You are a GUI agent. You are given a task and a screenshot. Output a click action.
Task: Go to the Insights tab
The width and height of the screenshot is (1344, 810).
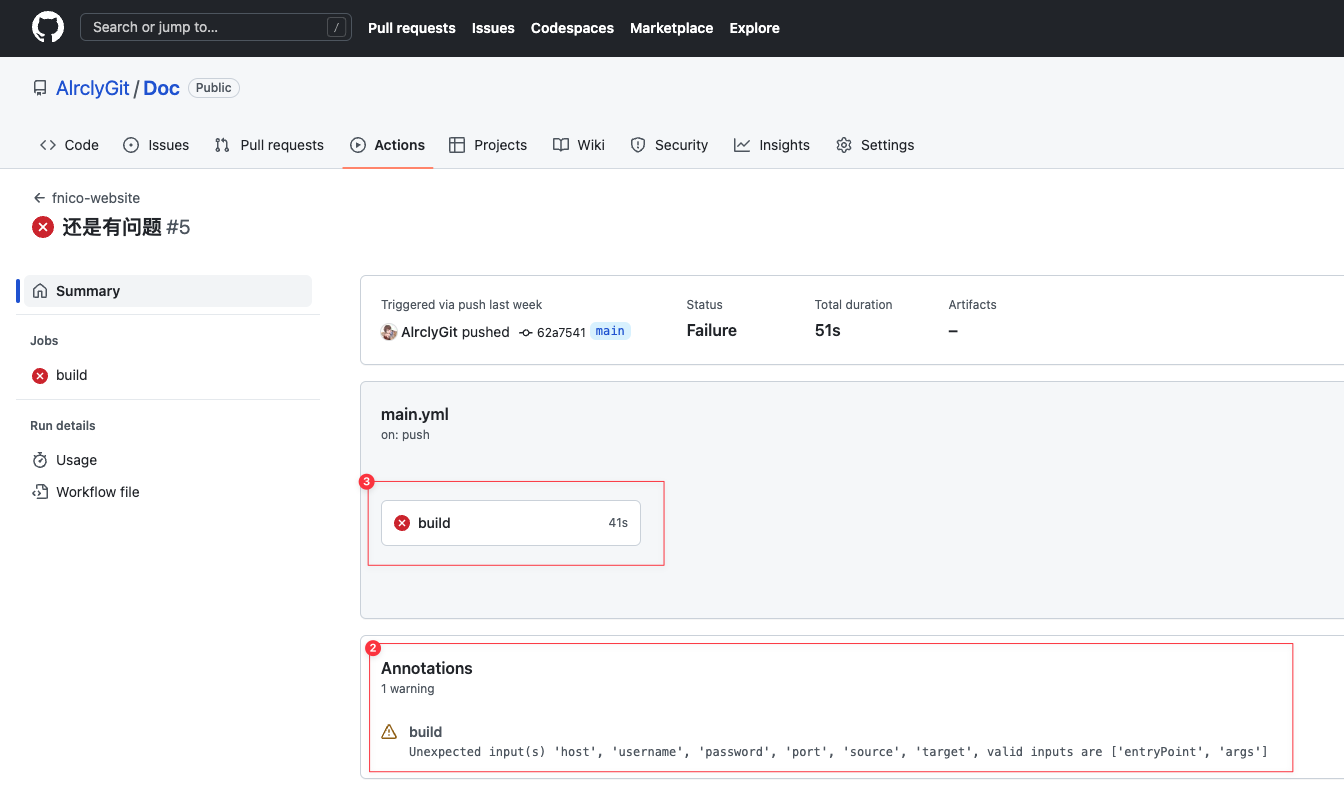[x=772, y=145]
